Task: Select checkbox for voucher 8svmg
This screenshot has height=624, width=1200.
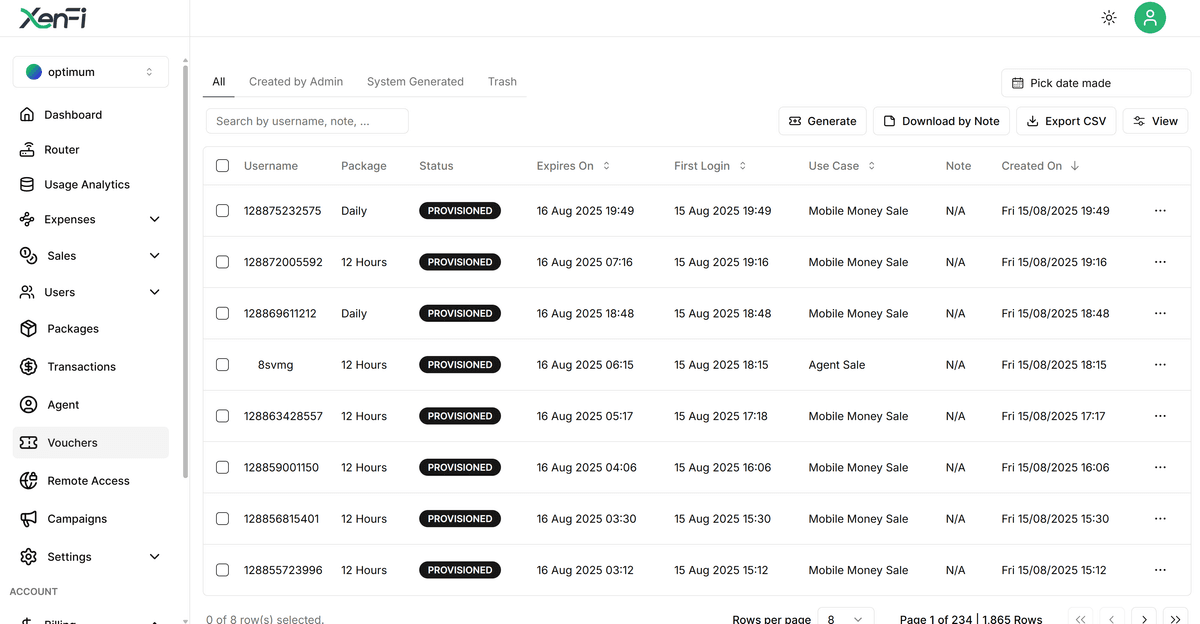Action: tap(223, 365)
